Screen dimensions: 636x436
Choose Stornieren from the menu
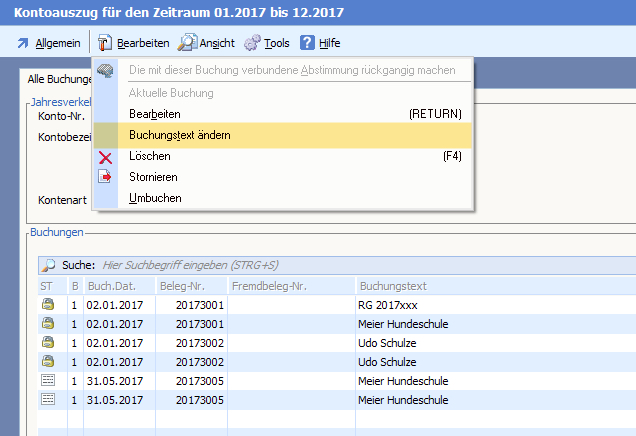coord(153,177)
